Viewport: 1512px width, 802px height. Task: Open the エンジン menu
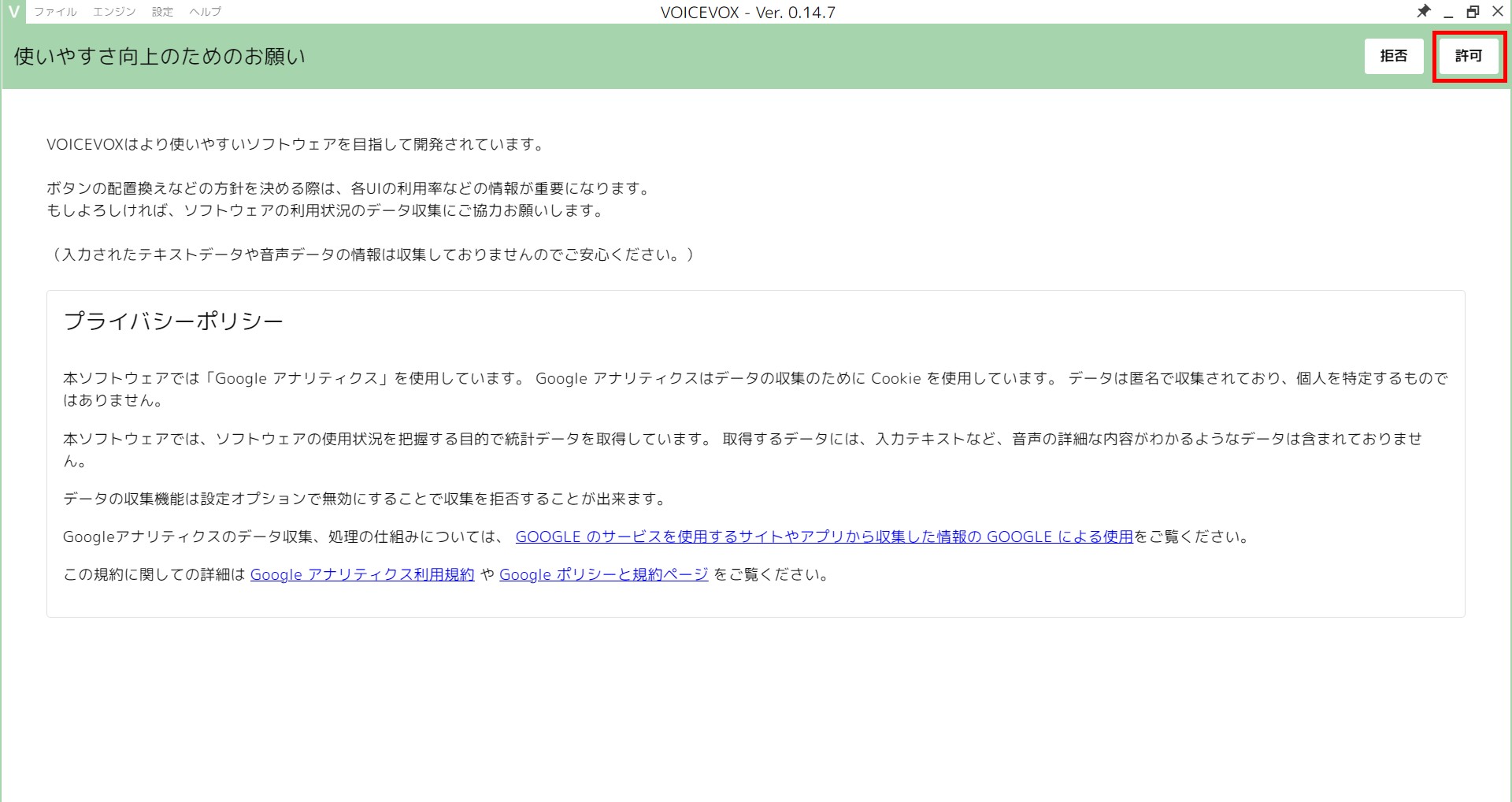coord(114,12)
